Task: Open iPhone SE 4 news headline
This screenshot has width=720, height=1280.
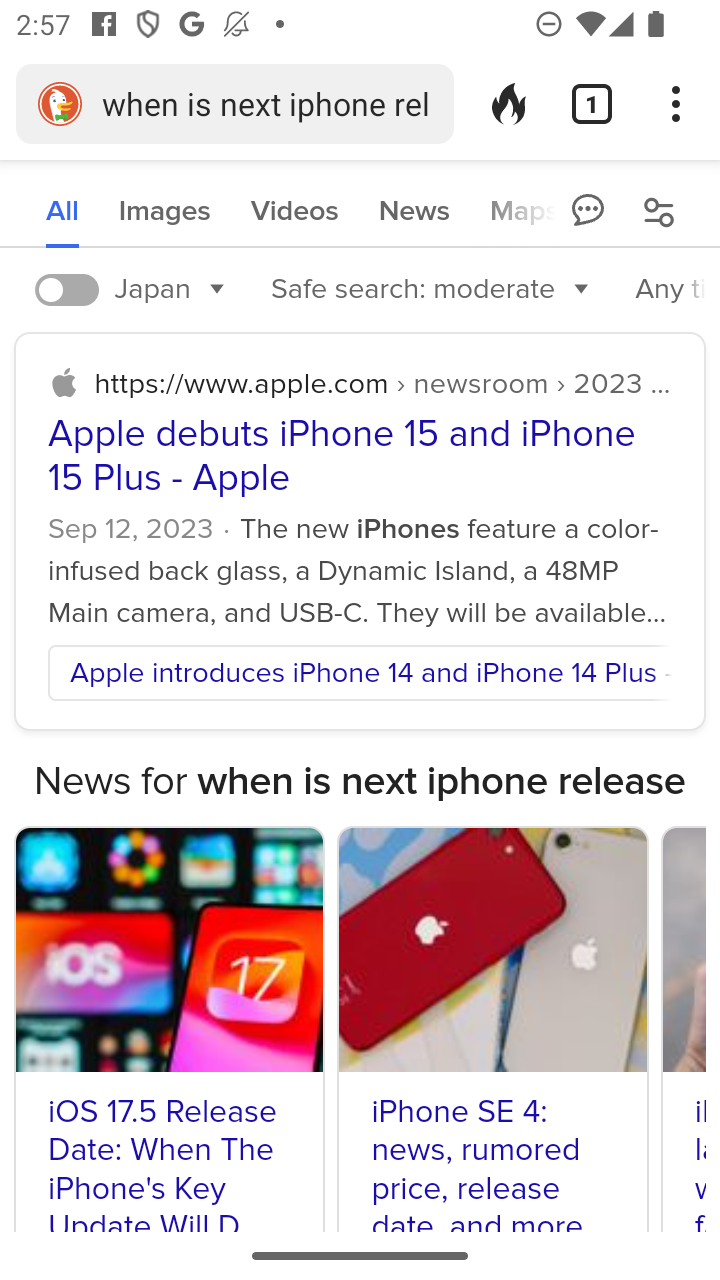Action: (477, 1167)
